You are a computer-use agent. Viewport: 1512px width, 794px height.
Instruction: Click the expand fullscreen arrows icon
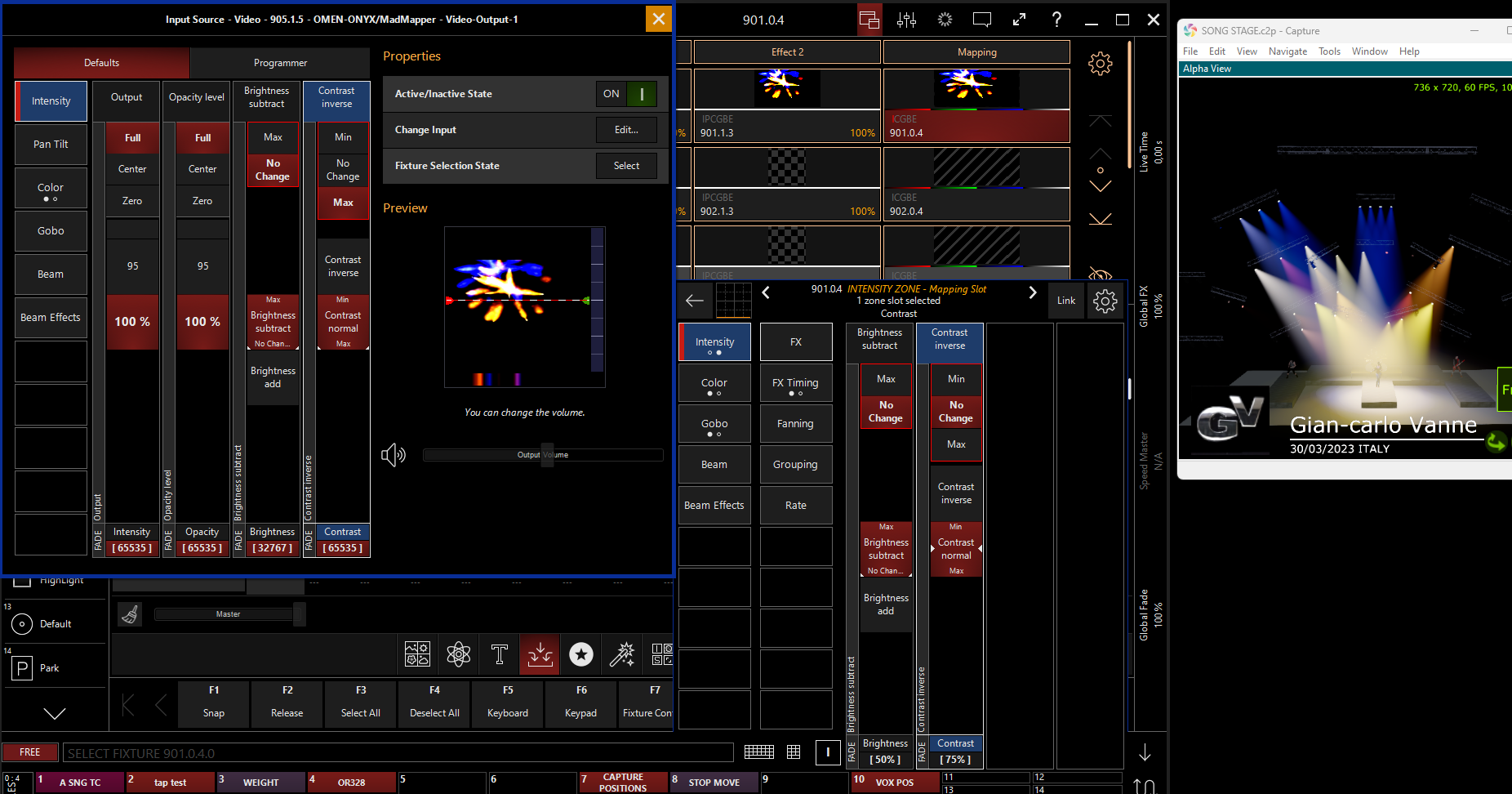(1019, 20)
